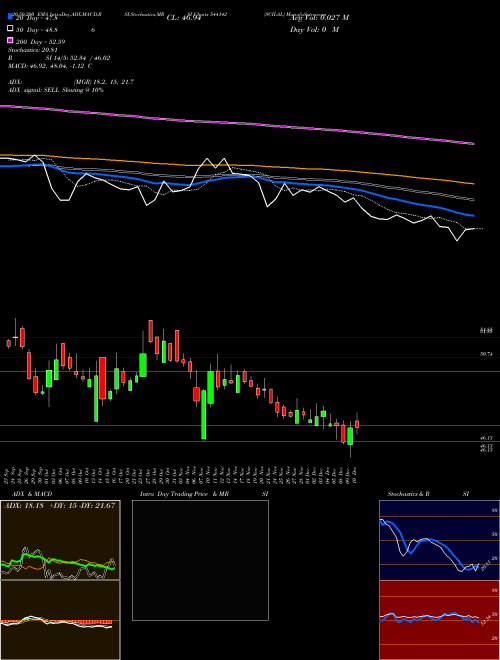
Task: Click the ADX & MACD panel title
Action: (x=32, y=494)
